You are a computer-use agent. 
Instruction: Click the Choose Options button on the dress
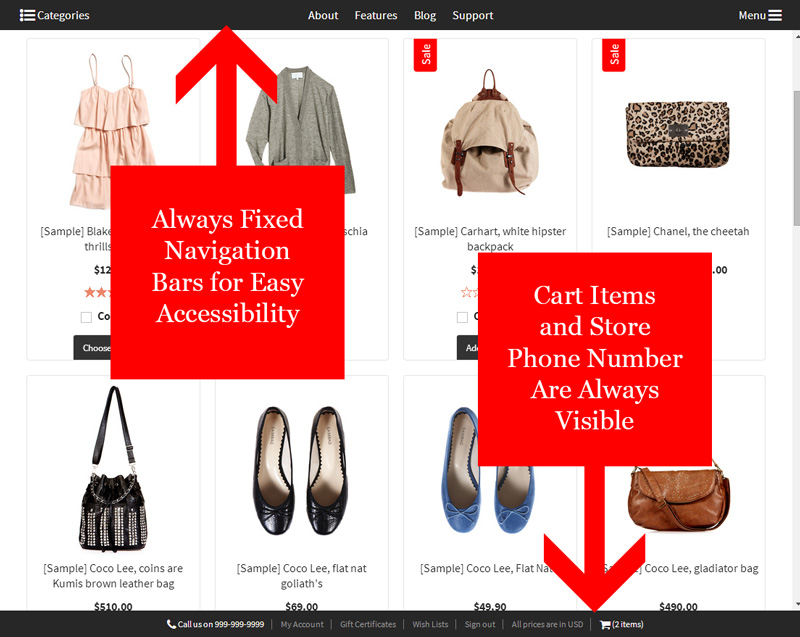pos(92,348)
